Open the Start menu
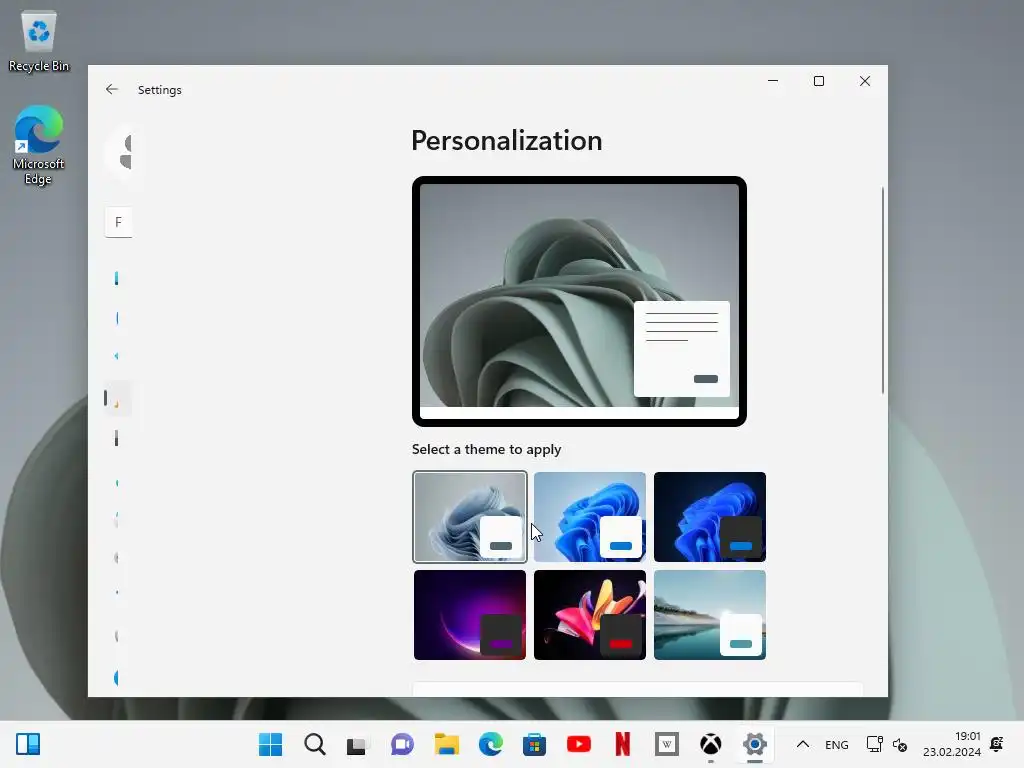 point(270,744)
